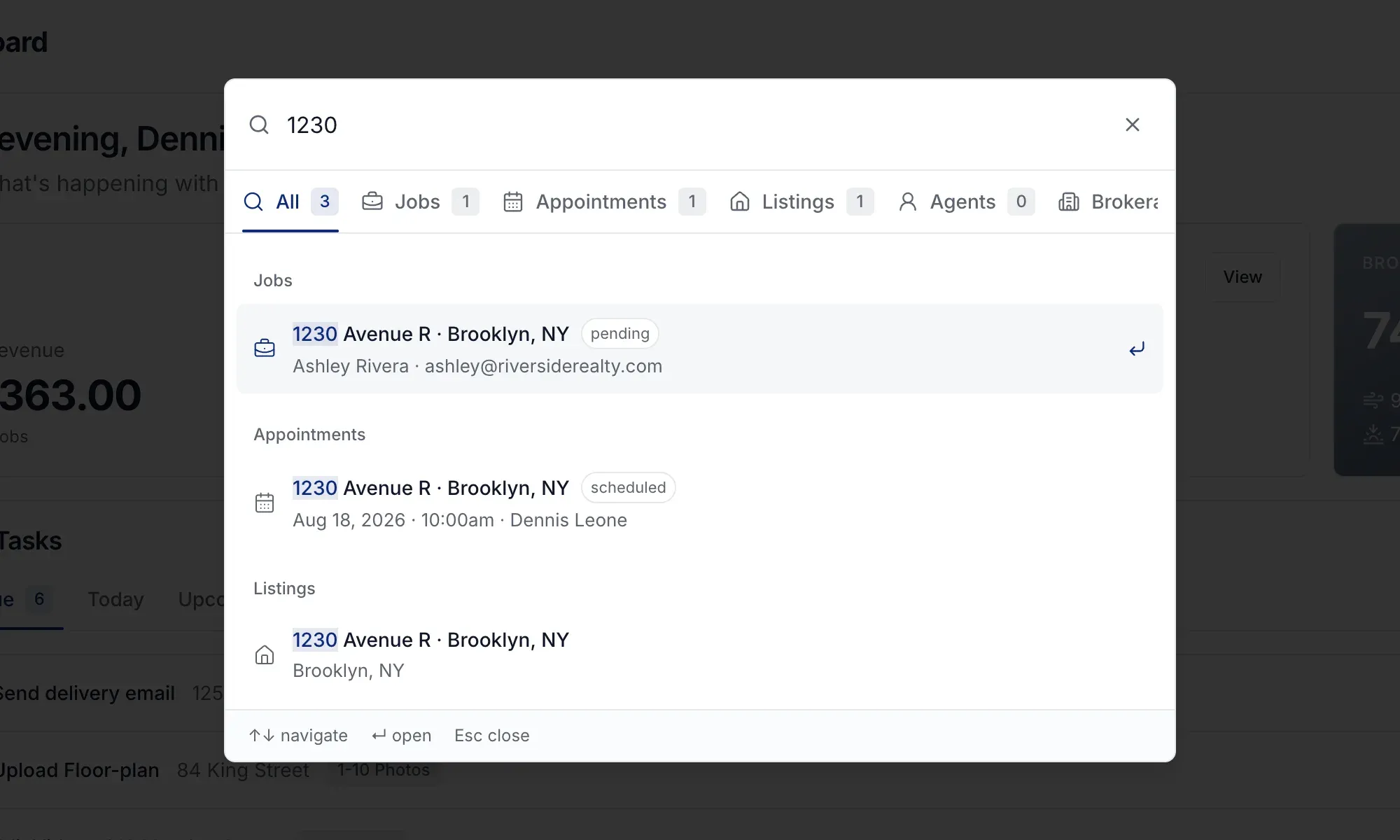Click the building icon in Brokerages tab
1400x840 pixels.
(x=1069, y=202)
